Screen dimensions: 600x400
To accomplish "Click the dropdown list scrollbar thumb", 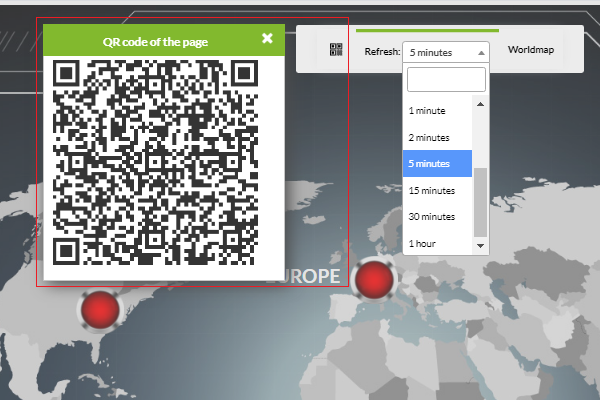I will tap(481, 202).
